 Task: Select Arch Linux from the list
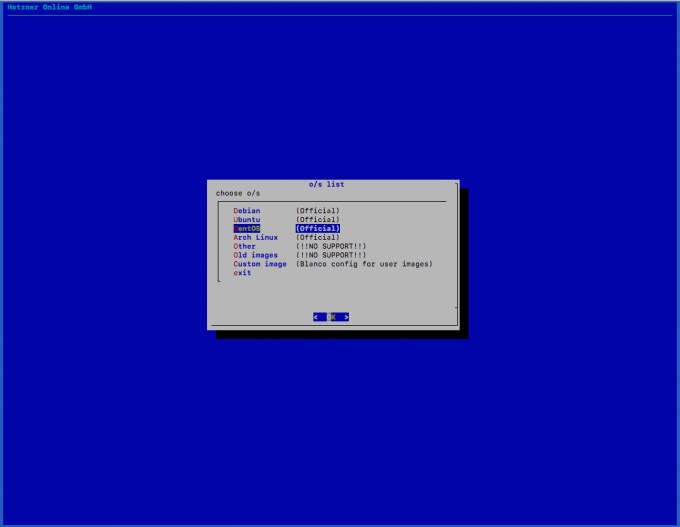pos(256,238)
